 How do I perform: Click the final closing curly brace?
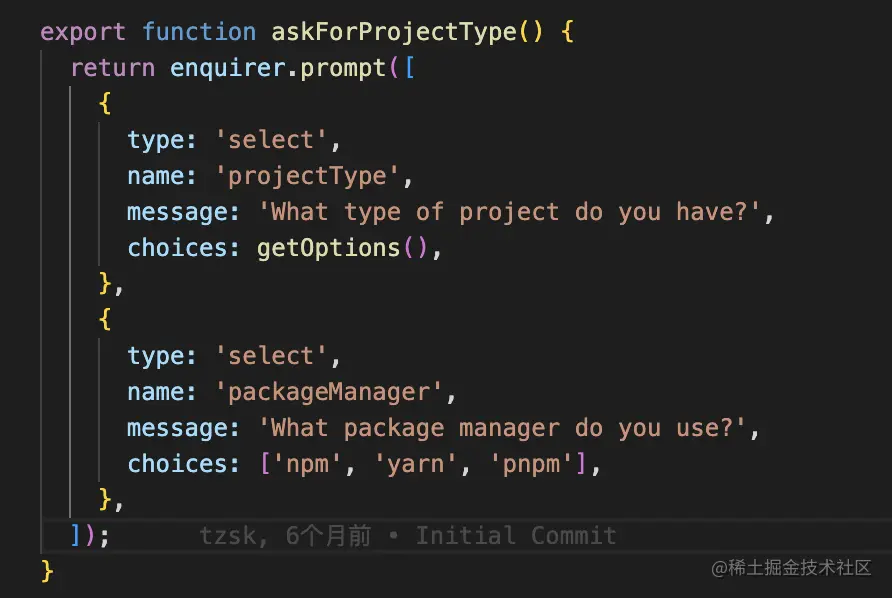pyautogui.click(x=47, y=571)
